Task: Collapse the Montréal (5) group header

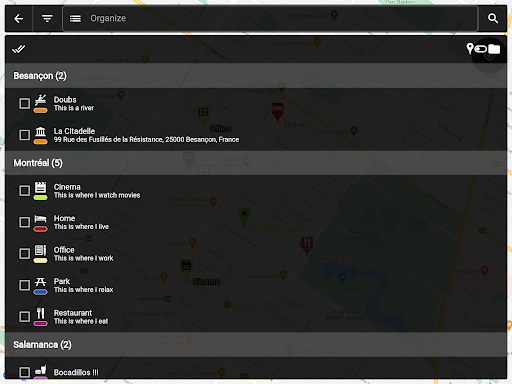Action: click(256, 163)
